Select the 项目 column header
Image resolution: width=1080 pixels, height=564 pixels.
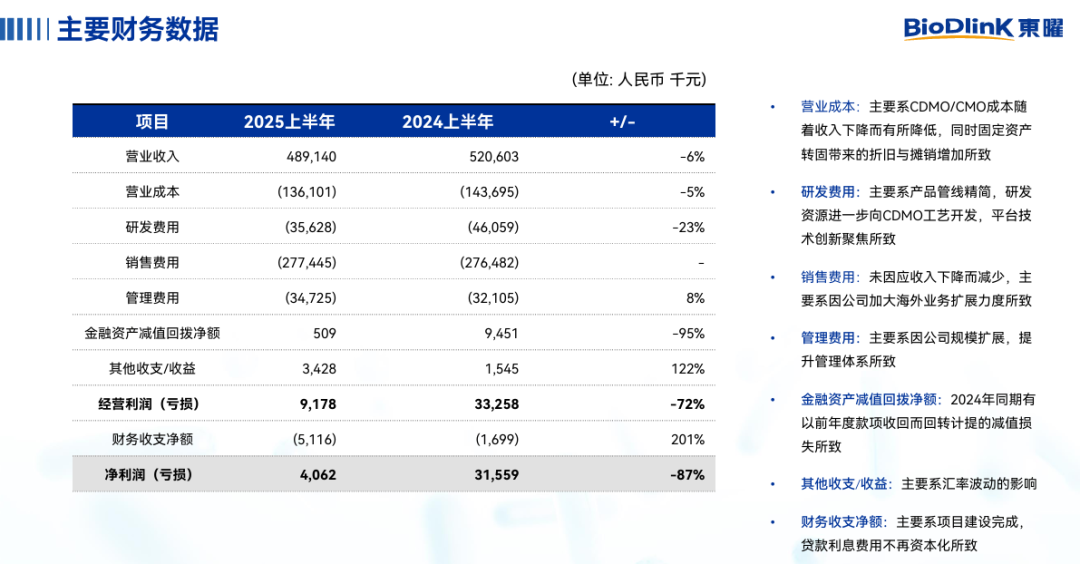point(153,121)
